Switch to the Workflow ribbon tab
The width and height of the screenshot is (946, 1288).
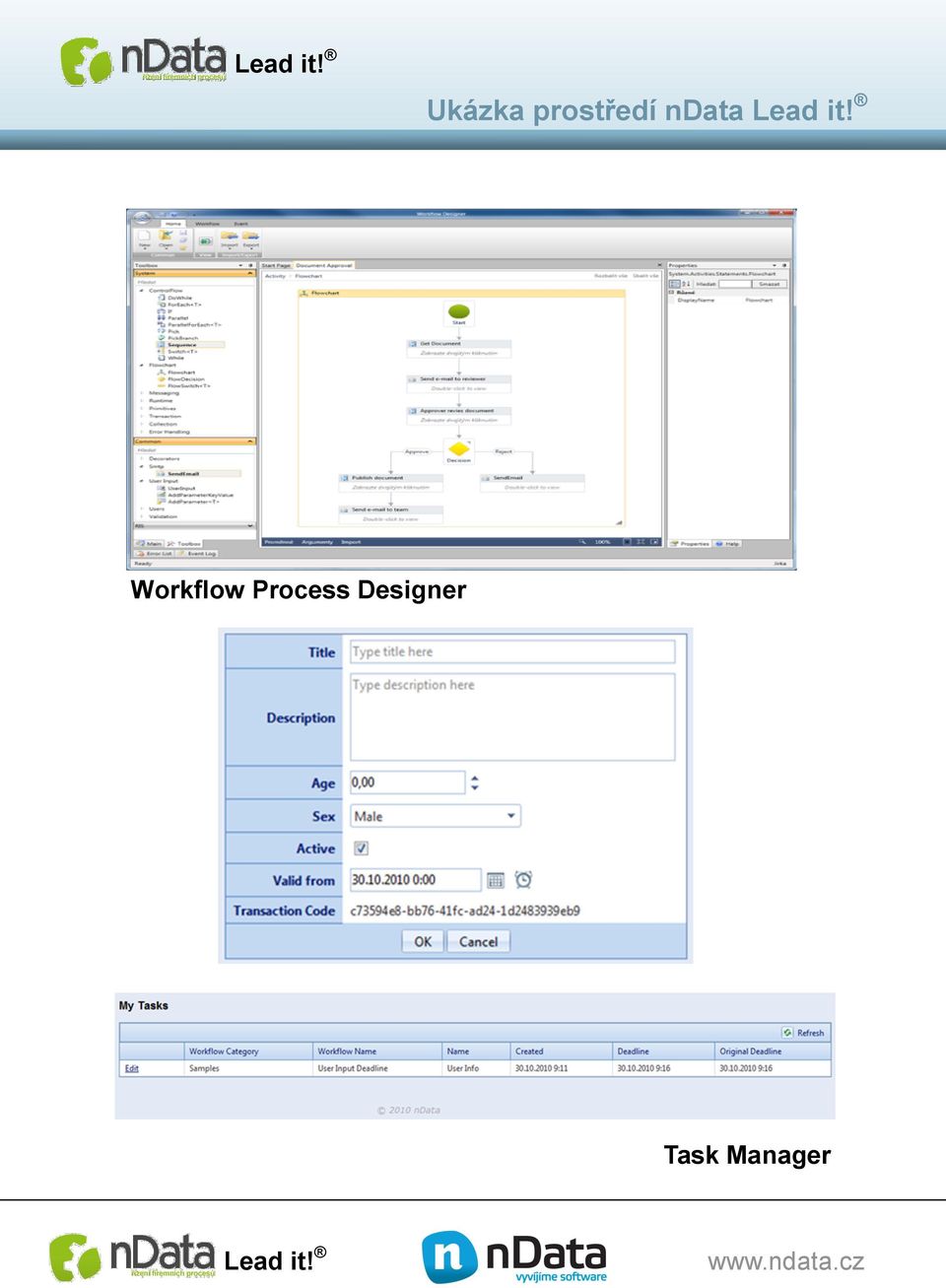click(207, 224)
